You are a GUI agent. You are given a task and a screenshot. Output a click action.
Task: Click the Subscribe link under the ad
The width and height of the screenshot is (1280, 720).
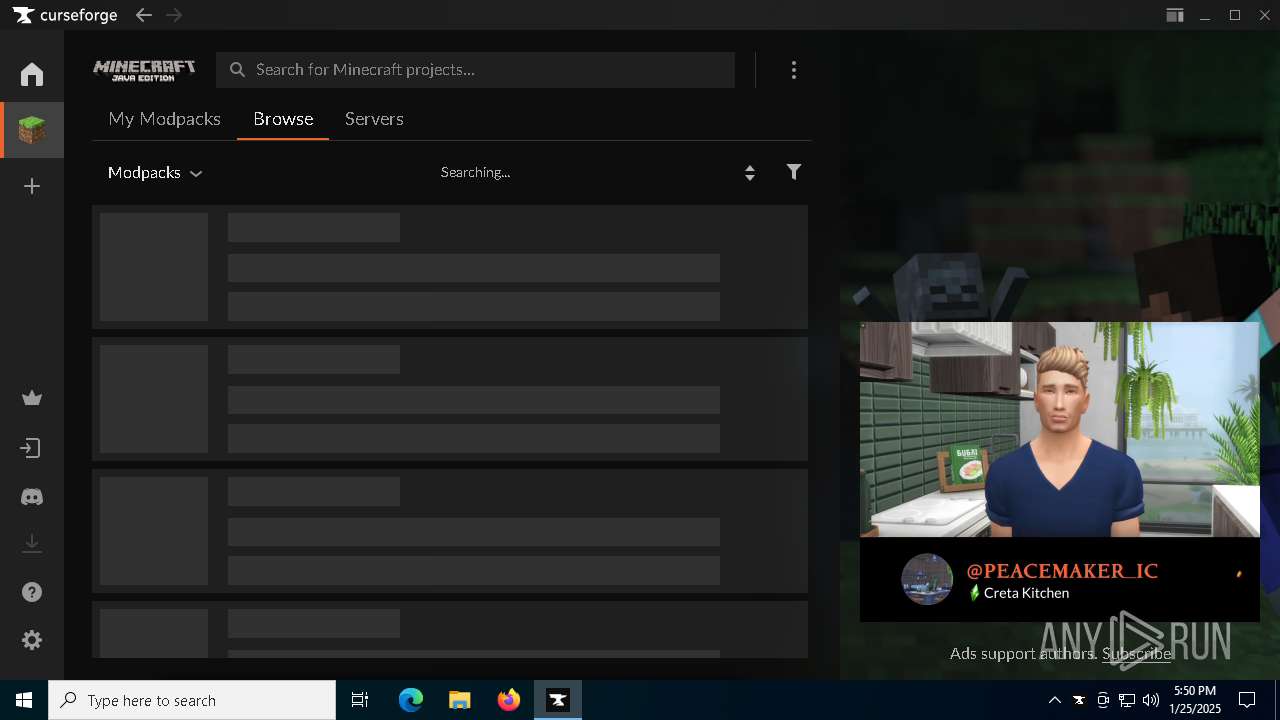[x=1137, y=654]
